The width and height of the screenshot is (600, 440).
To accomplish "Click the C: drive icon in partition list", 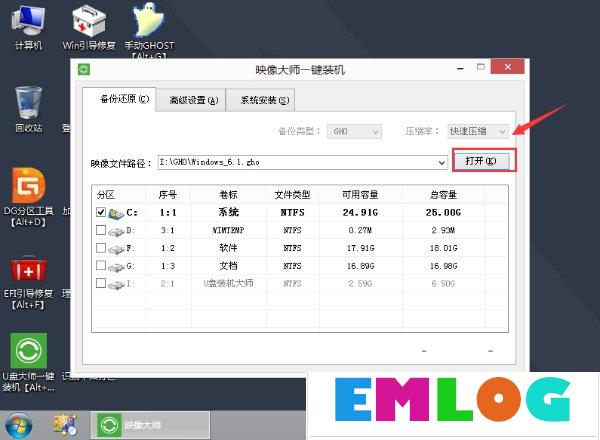I will pyautogui.click(x=116, y=213).
